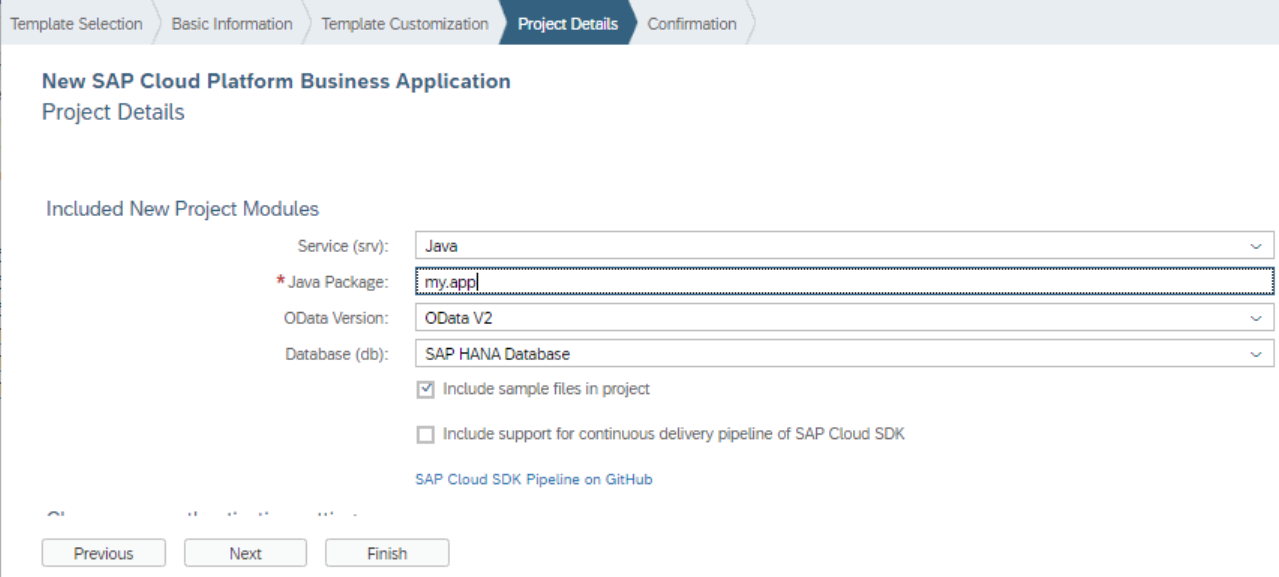The image size is (1279, 577).
Task: Expand the OData Version dropdown
Action: click(x=844, y=318)
